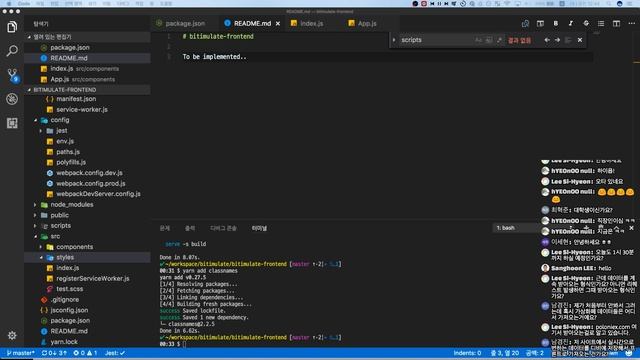Click the list toolbar icon

tap(601, 24)
